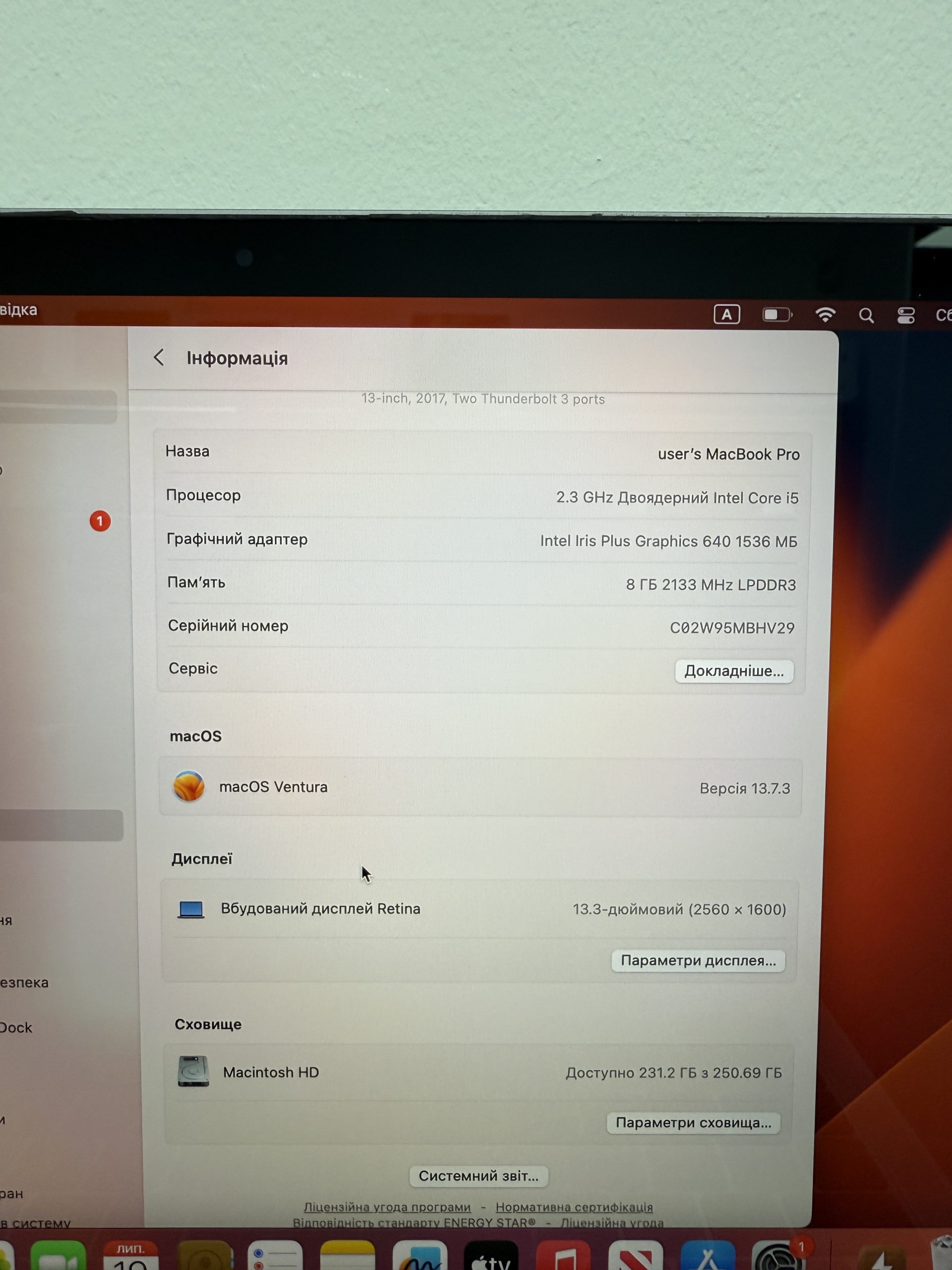Open the ENERGY STAR compliance link
Image resolution: width=952 pixels, height=1270 pixels.
415,1223
